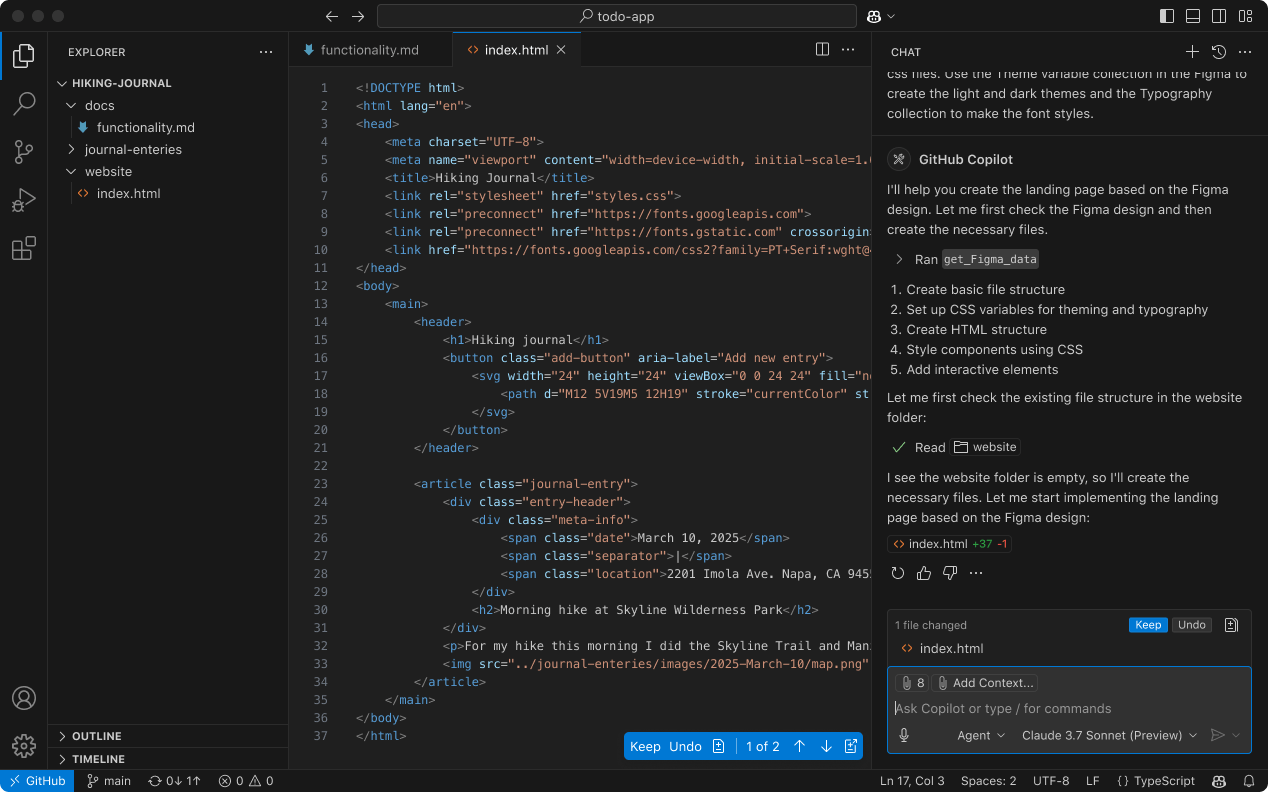The height and width of the screenshot is (792, 1268).
Task: Switch to the functionality.md tab
Action: (x=370, y=48)
